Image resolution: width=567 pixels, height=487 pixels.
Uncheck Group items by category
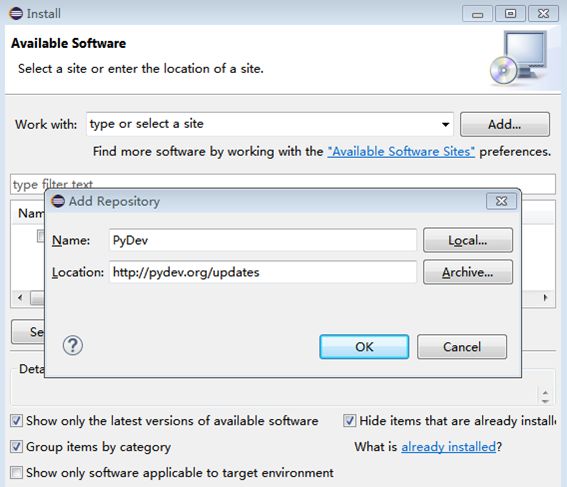pos(16,447)
